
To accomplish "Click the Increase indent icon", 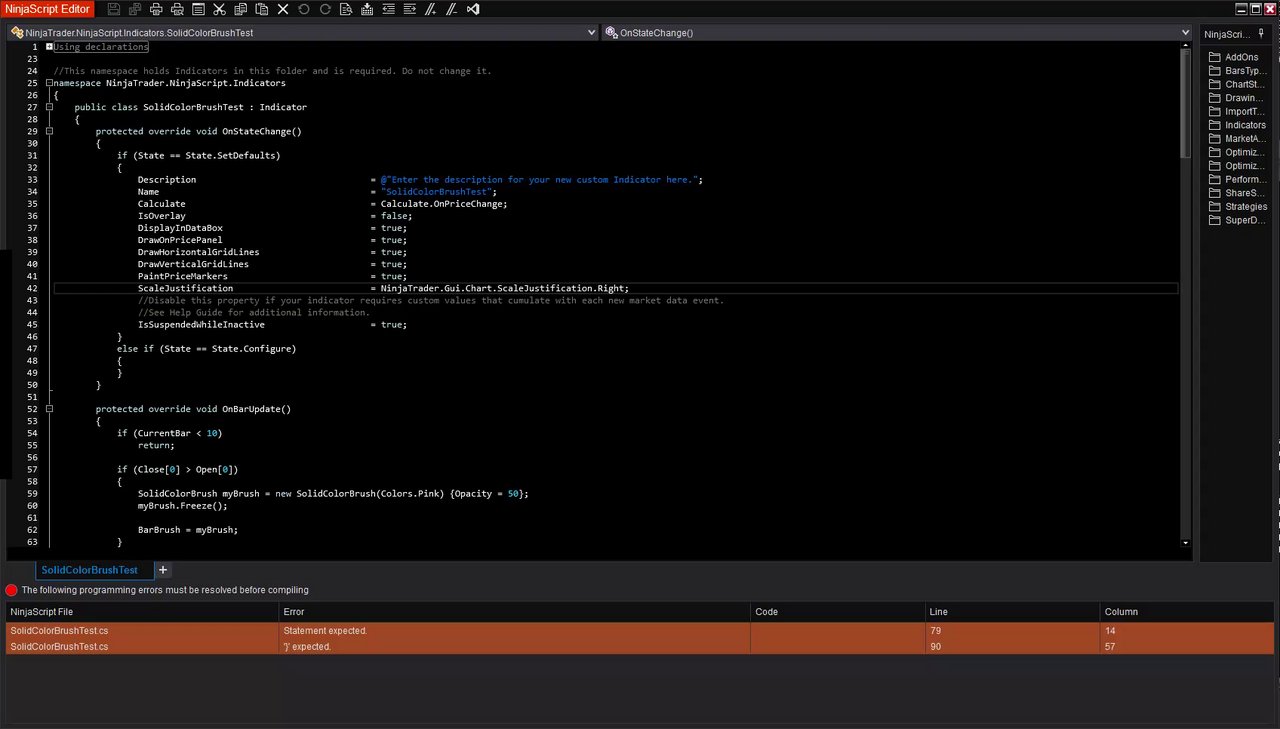I will pyautogui.click(x=410, y=9).
